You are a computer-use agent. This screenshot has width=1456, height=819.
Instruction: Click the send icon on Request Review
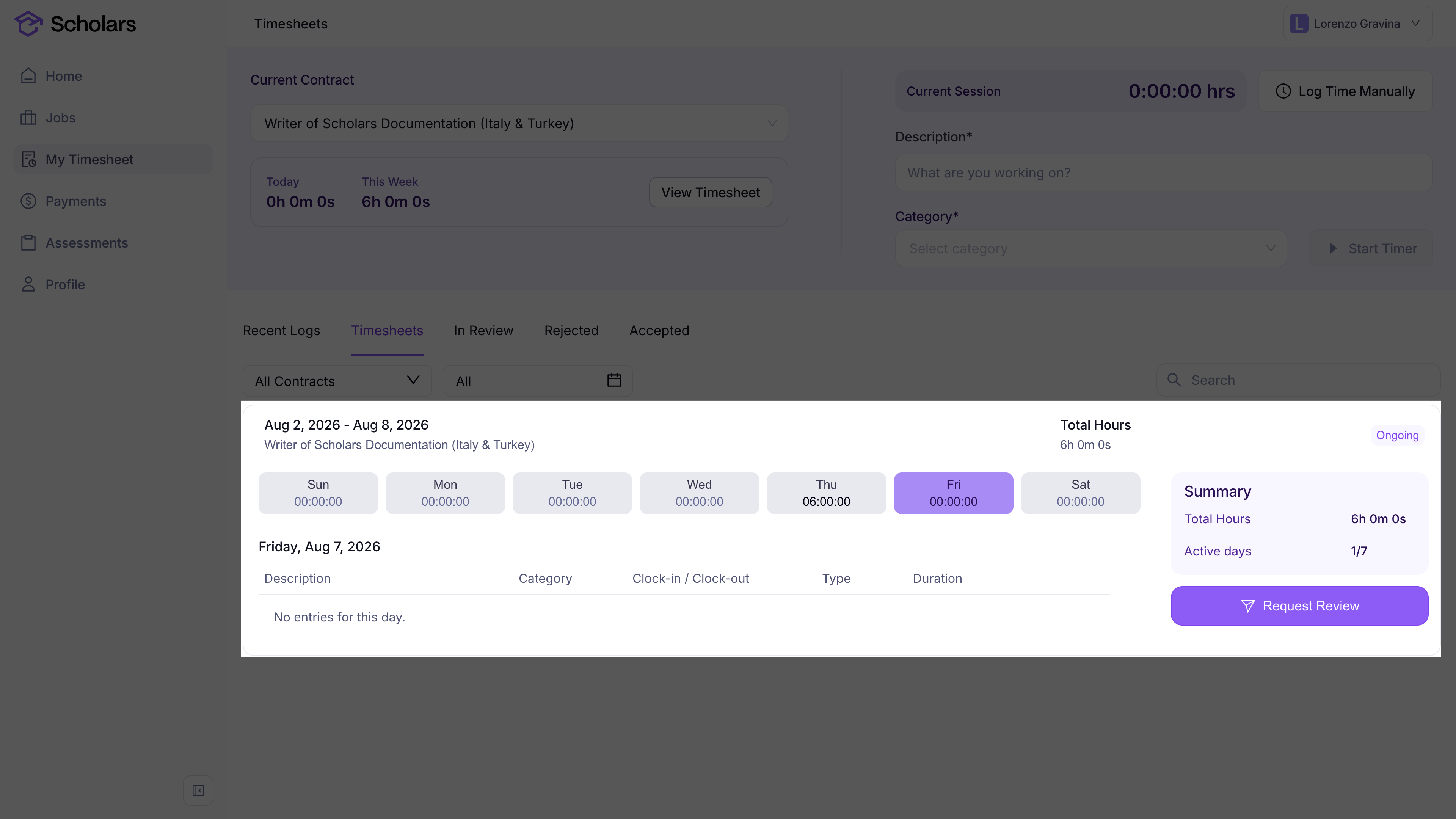[1247, 606]
